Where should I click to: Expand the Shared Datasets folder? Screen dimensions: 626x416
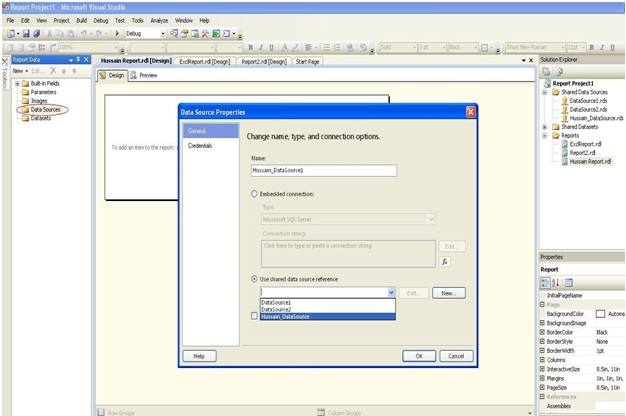click(x=545, y=127)
